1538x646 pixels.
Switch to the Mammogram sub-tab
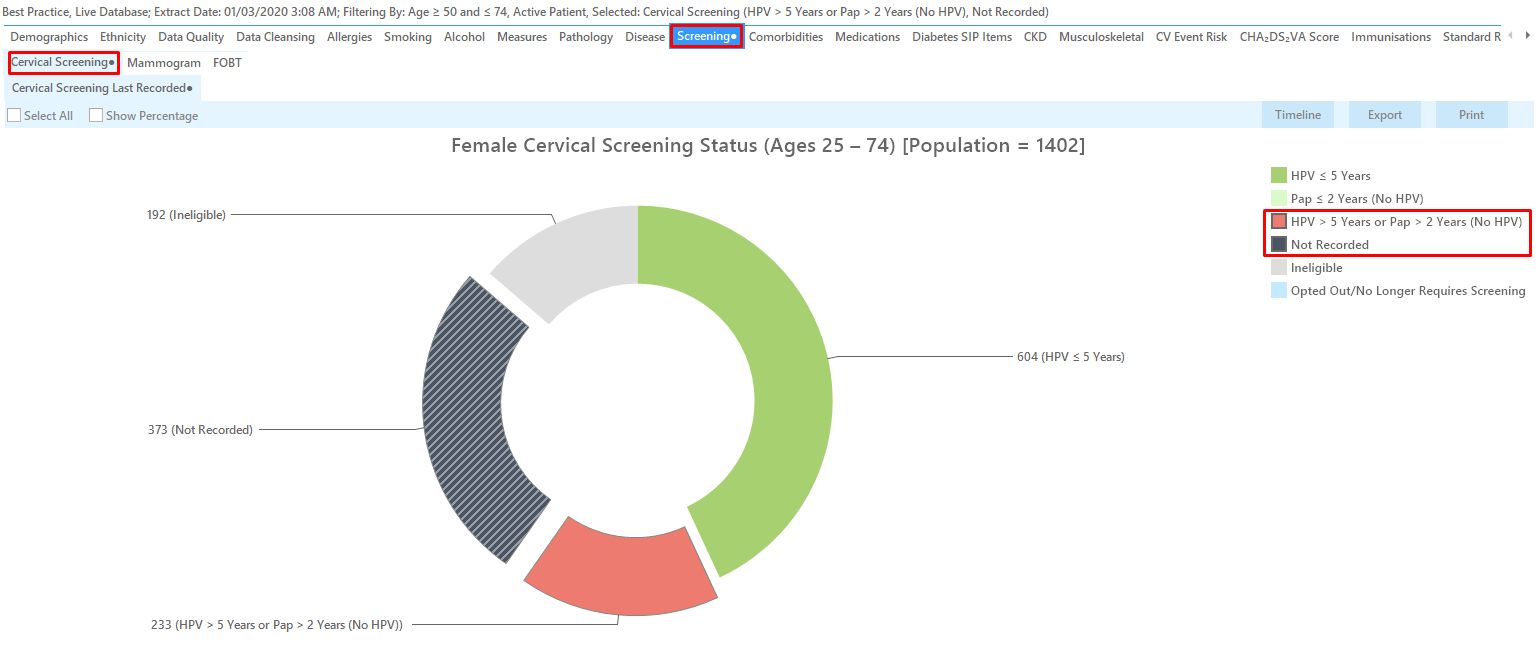click(x=164, y=62)
